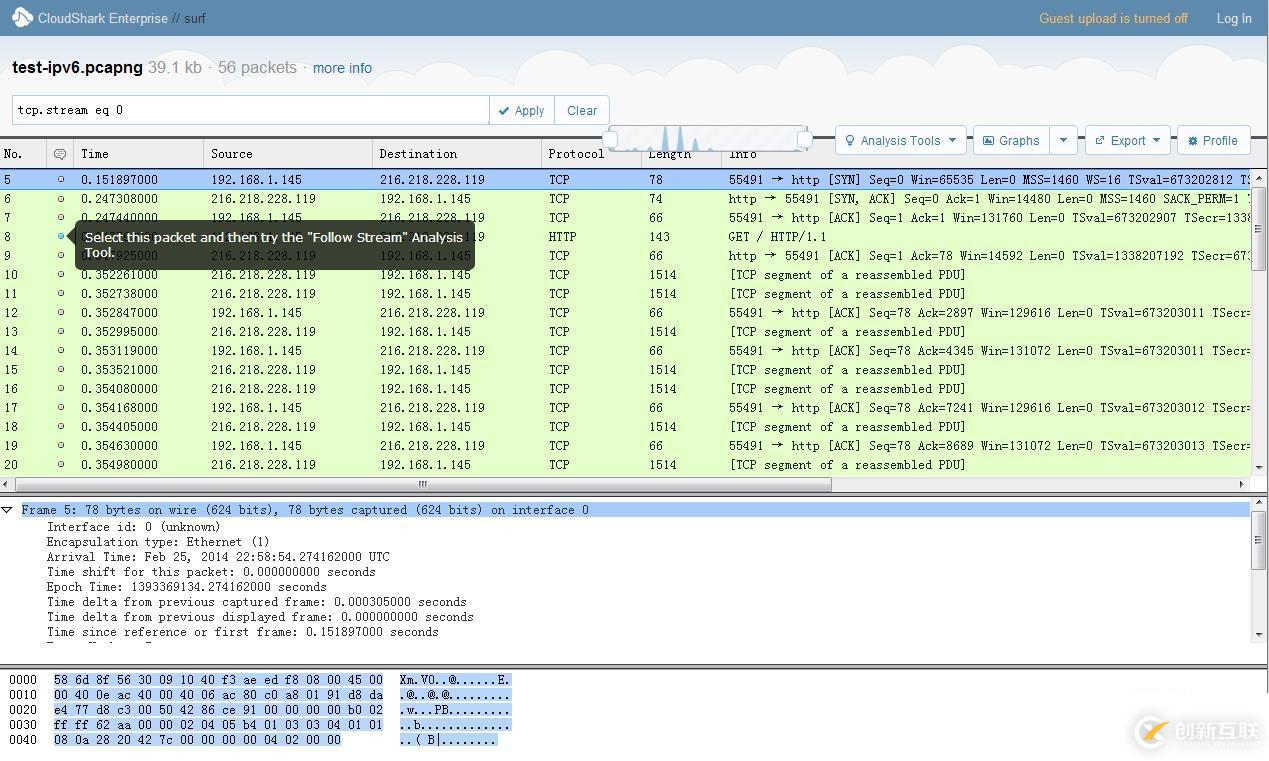Open the Profile gear button
This screenshot has width=1269, height=761.
pos(1213,141)
